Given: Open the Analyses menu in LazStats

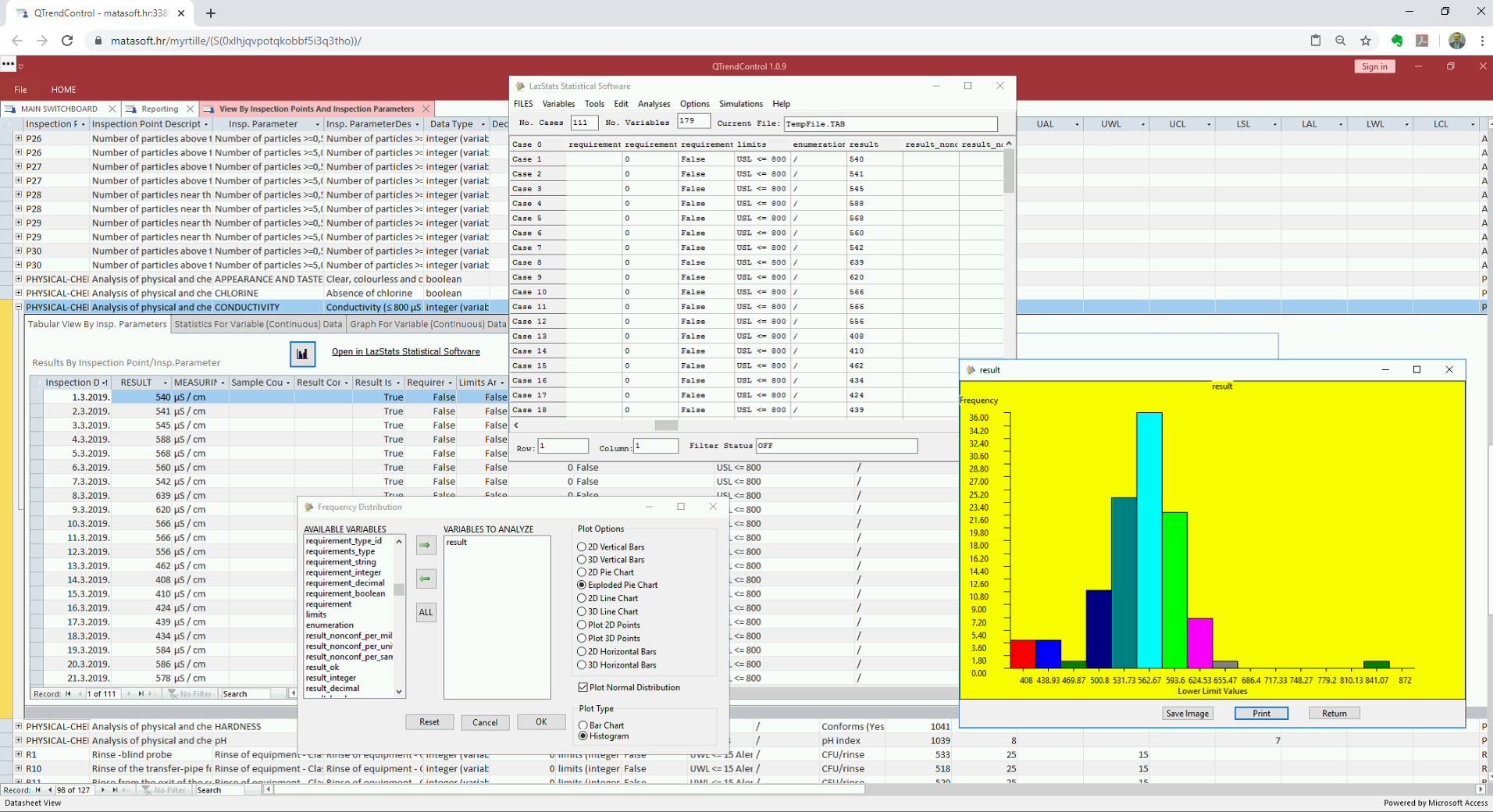Looking at the screenshot, I should click(654, 104).
